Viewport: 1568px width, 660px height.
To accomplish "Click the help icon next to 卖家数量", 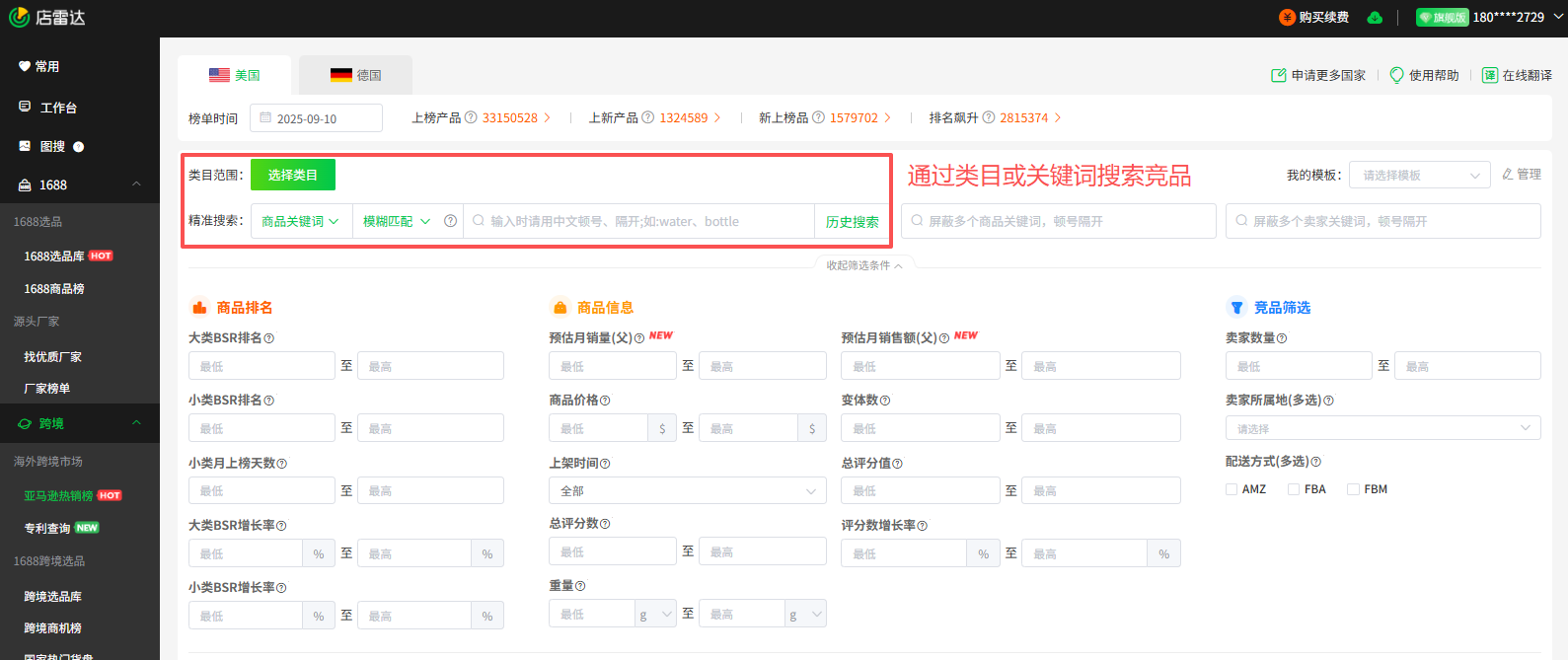I will tap(1282, 338).
